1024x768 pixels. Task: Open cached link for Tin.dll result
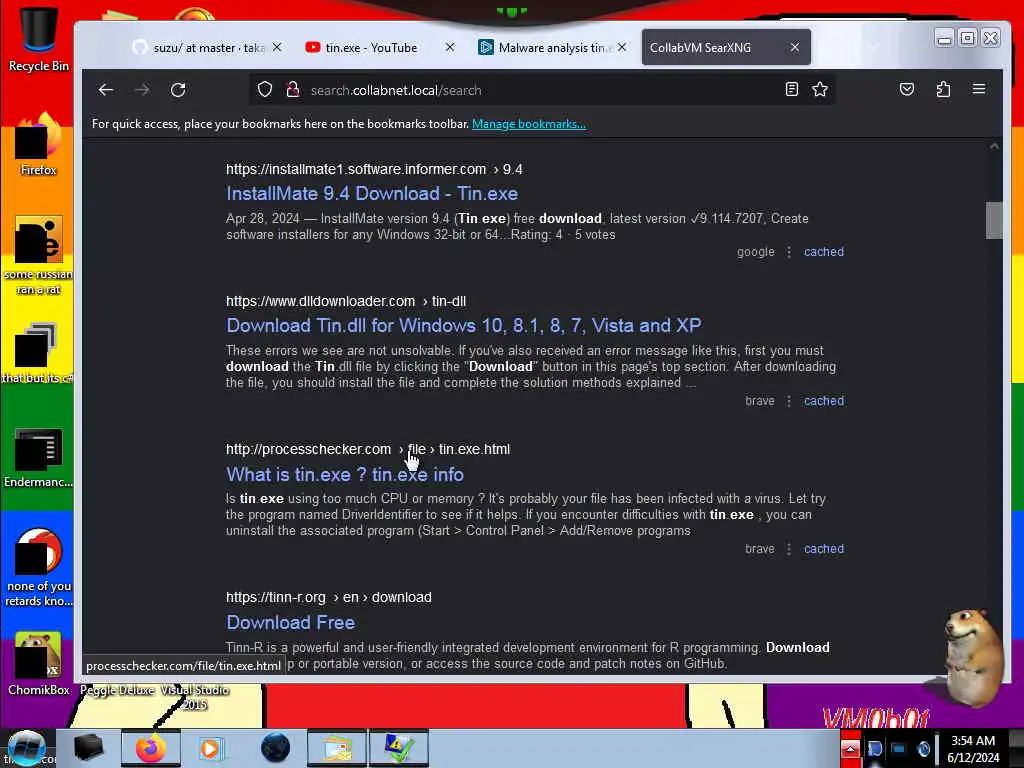pos(824,401)
